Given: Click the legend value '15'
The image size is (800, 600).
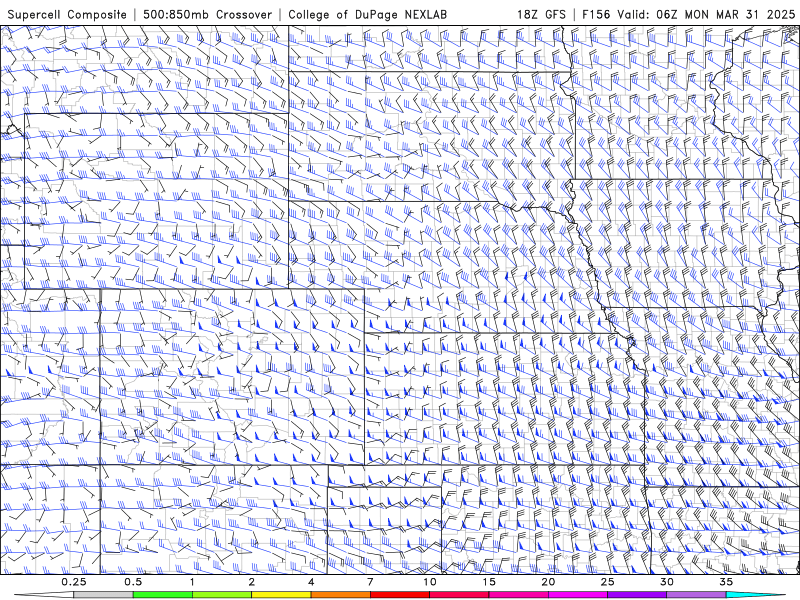Looking at the screenshot, I should coord(489,582).
